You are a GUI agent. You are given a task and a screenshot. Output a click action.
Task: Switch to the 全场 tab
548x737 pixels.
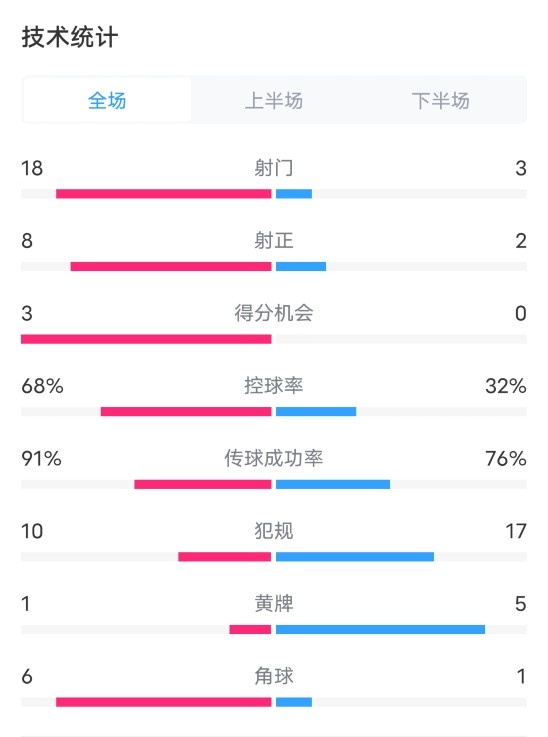[x=107, y=100]
